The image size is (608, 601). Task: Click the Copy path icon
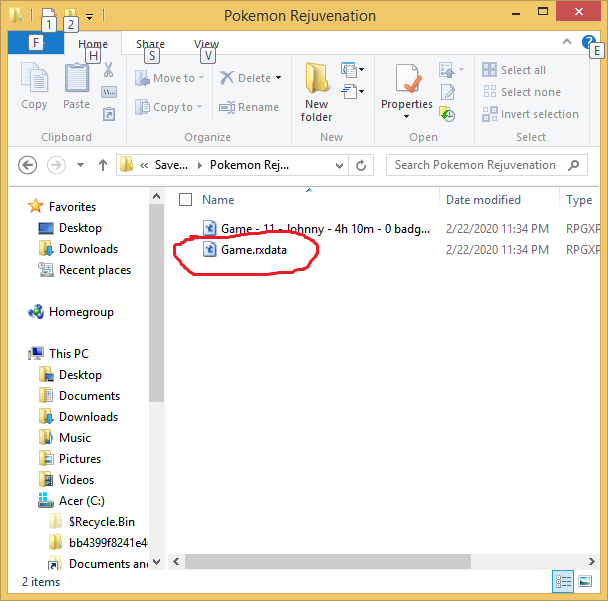109,92
